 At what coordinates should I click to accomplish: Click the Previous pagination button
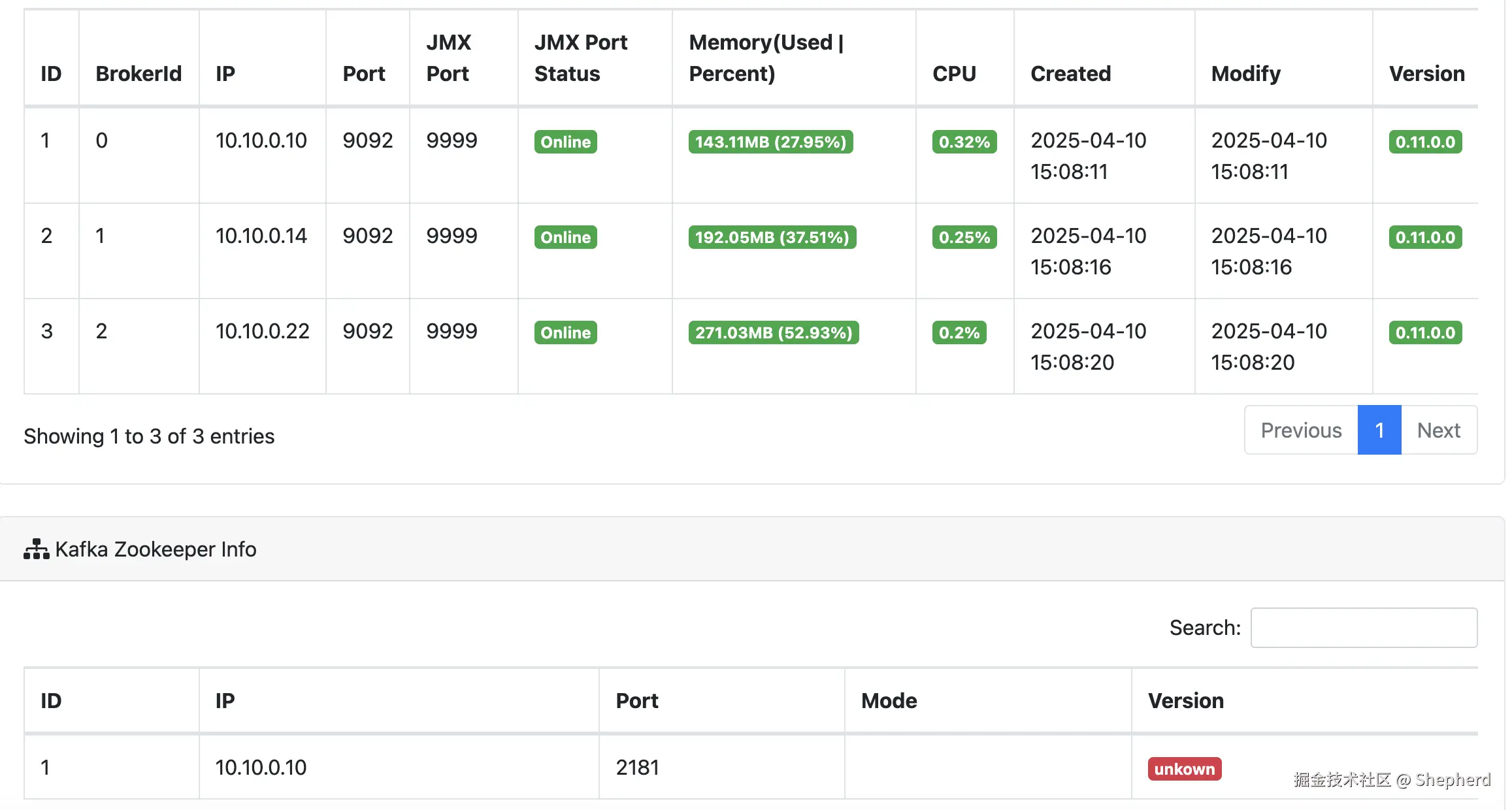click(x=1300, y=430)
